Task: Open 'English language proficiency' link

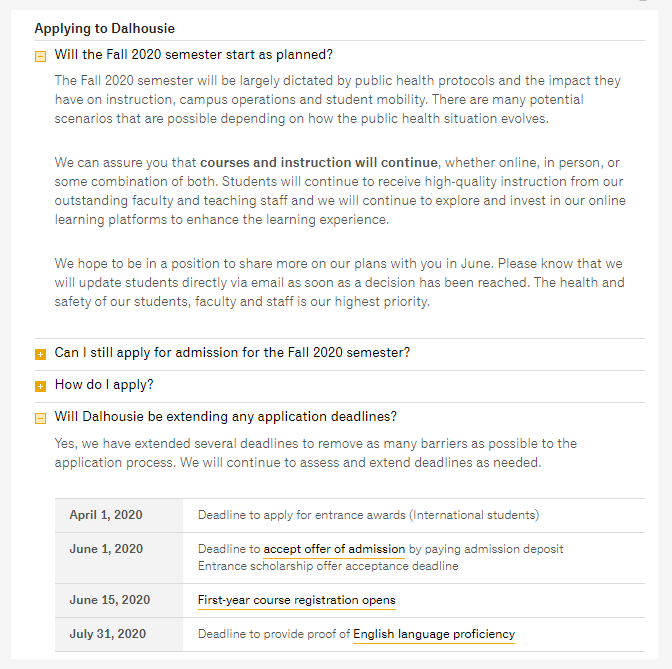Action: 434,634
